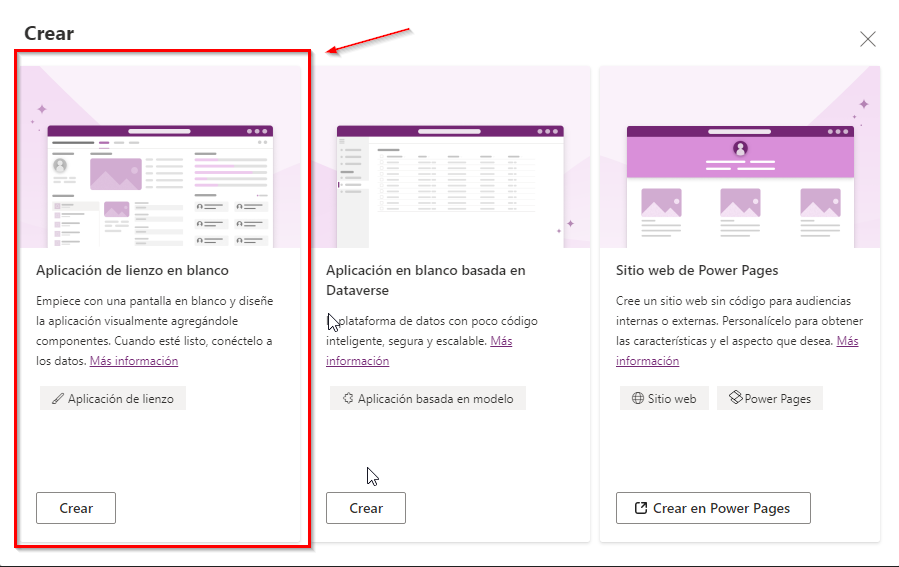Click the globe icon beside Sitio web
Screen dimensions: 899x567
(x=638, y=398)
